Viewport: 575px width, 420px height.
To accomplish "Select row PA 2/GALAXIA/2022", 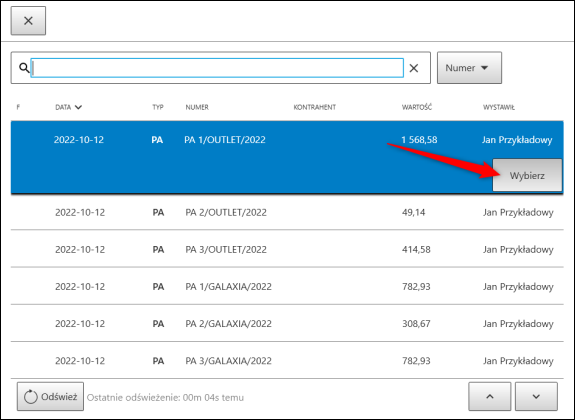I will pos(287,324).
